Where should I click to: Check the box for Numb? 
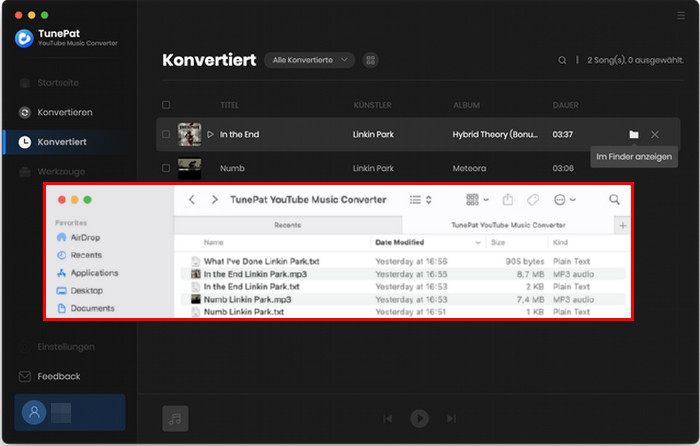[x=166, y=168]
